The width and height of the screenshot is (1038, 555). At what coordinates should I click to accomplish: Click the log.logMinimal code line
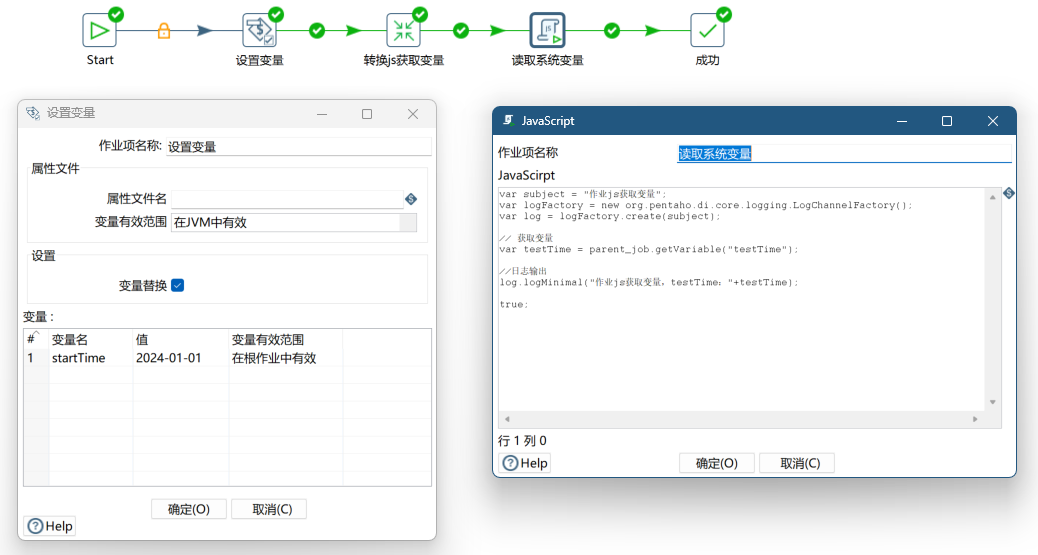click(649, 282)
